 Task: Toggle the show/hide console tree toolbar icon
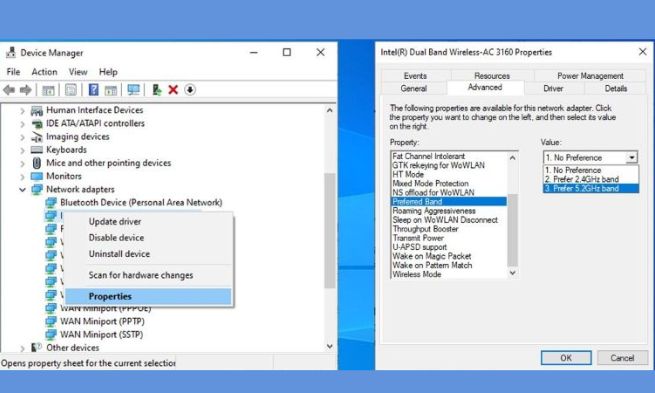pyautogui.click(x=48, y=90)
